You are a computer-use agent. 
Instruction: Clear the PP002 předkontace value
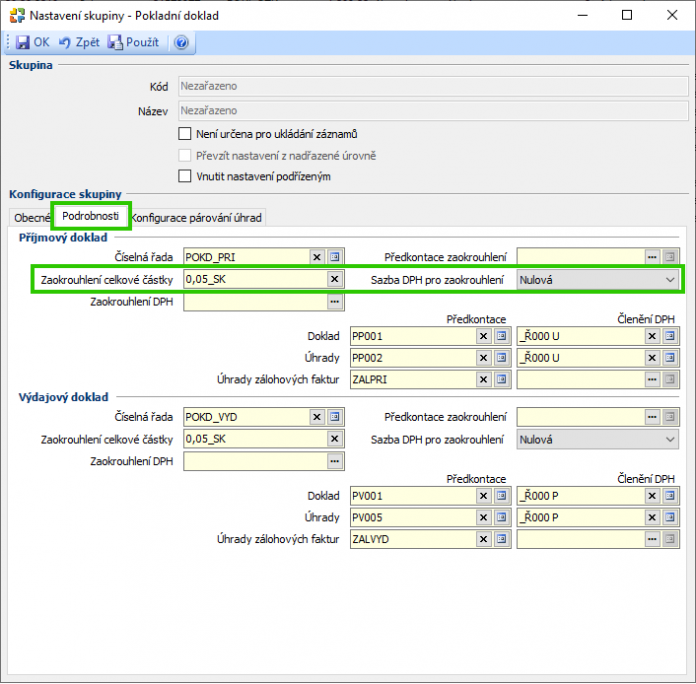tap(484, 358)
